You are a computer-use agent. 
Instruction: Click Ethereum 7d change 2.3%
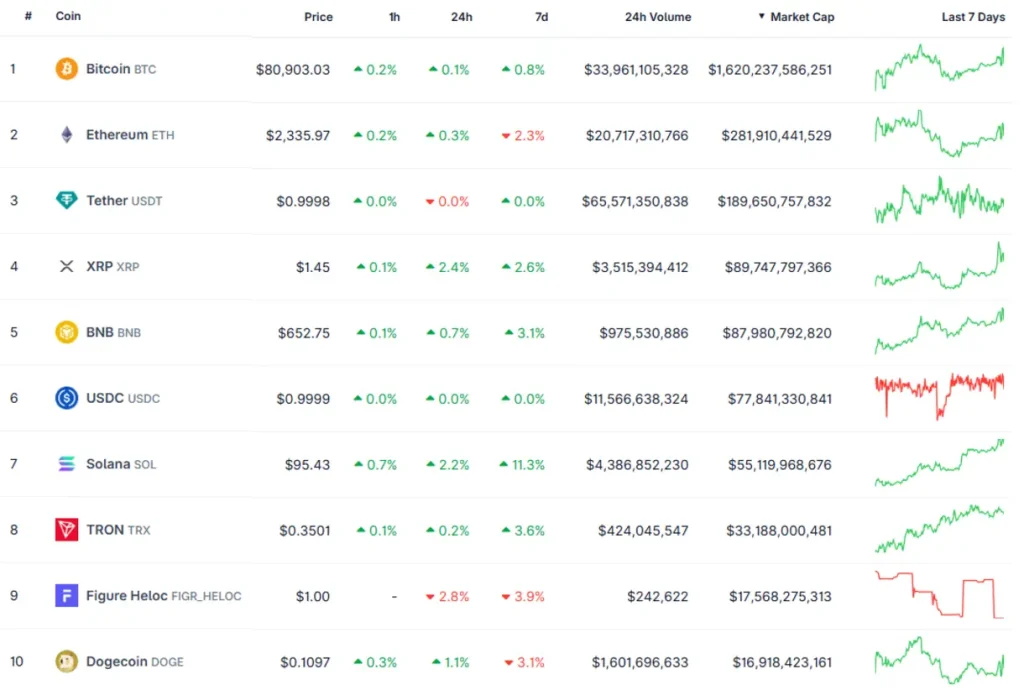[x=522, y=136]
